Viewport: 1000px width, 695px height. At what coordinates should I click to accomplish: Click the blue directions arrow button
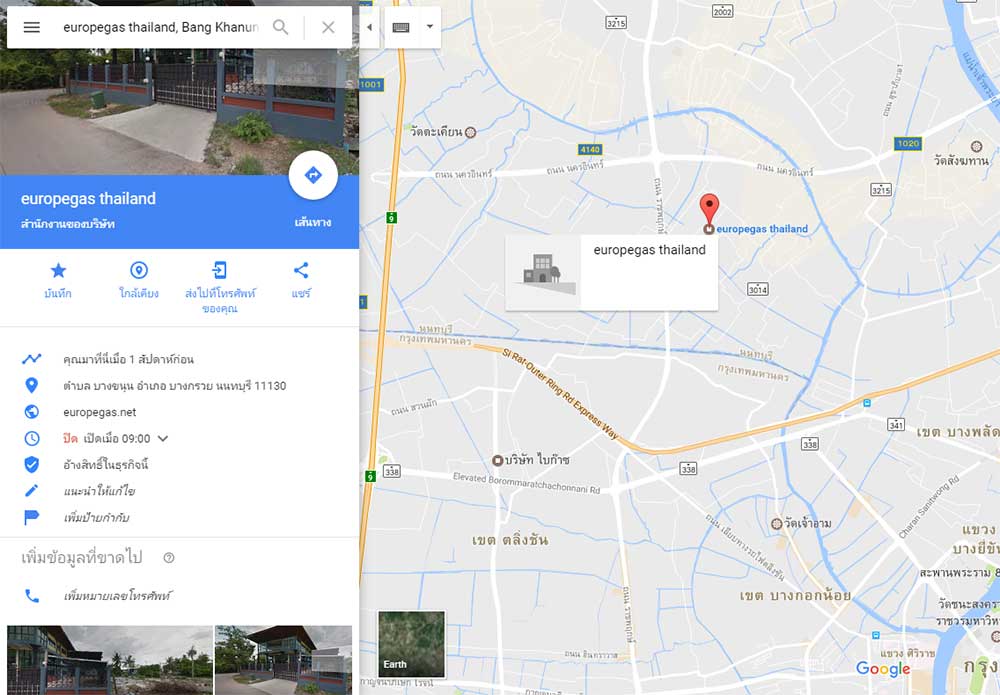click(313, 175)
